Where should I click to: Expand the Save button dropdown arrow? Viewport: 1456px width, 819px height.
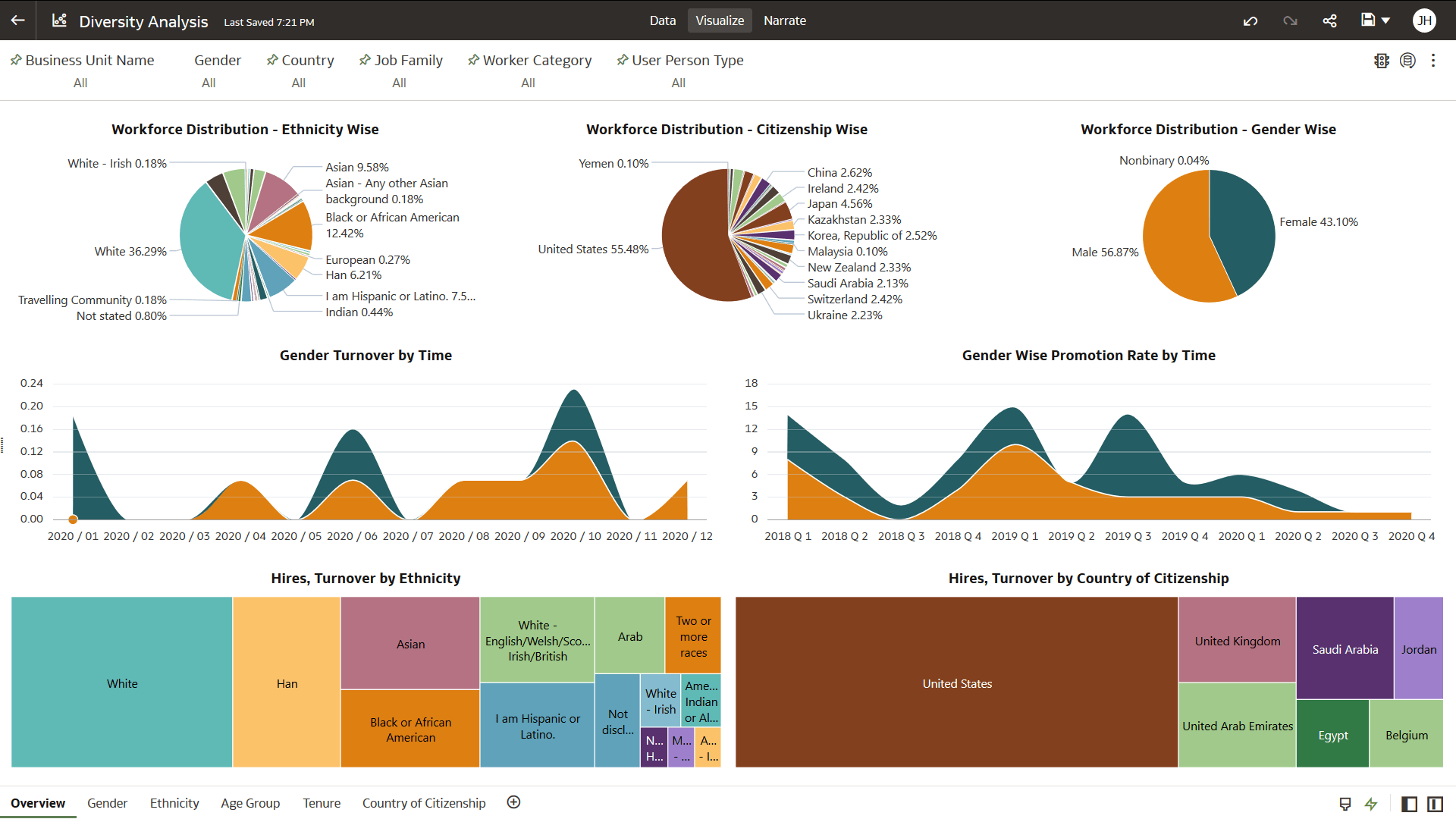click(x=1387, y=20)
